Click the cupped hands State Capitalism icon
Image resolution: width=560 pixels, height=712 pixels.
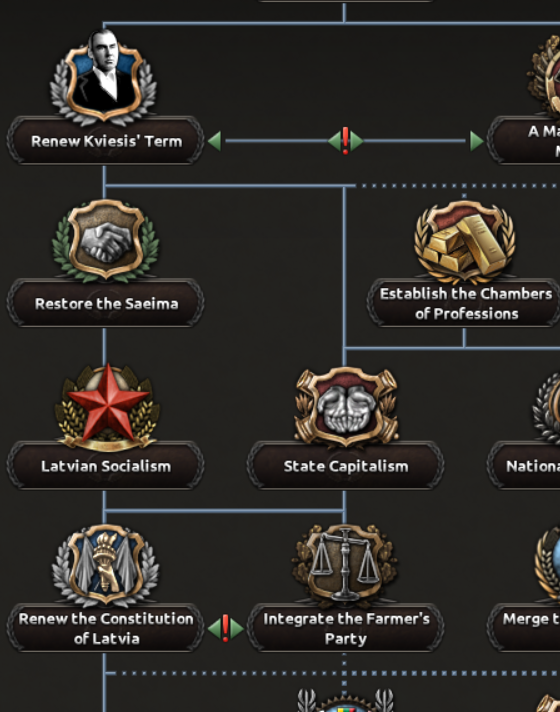point(346,406)
